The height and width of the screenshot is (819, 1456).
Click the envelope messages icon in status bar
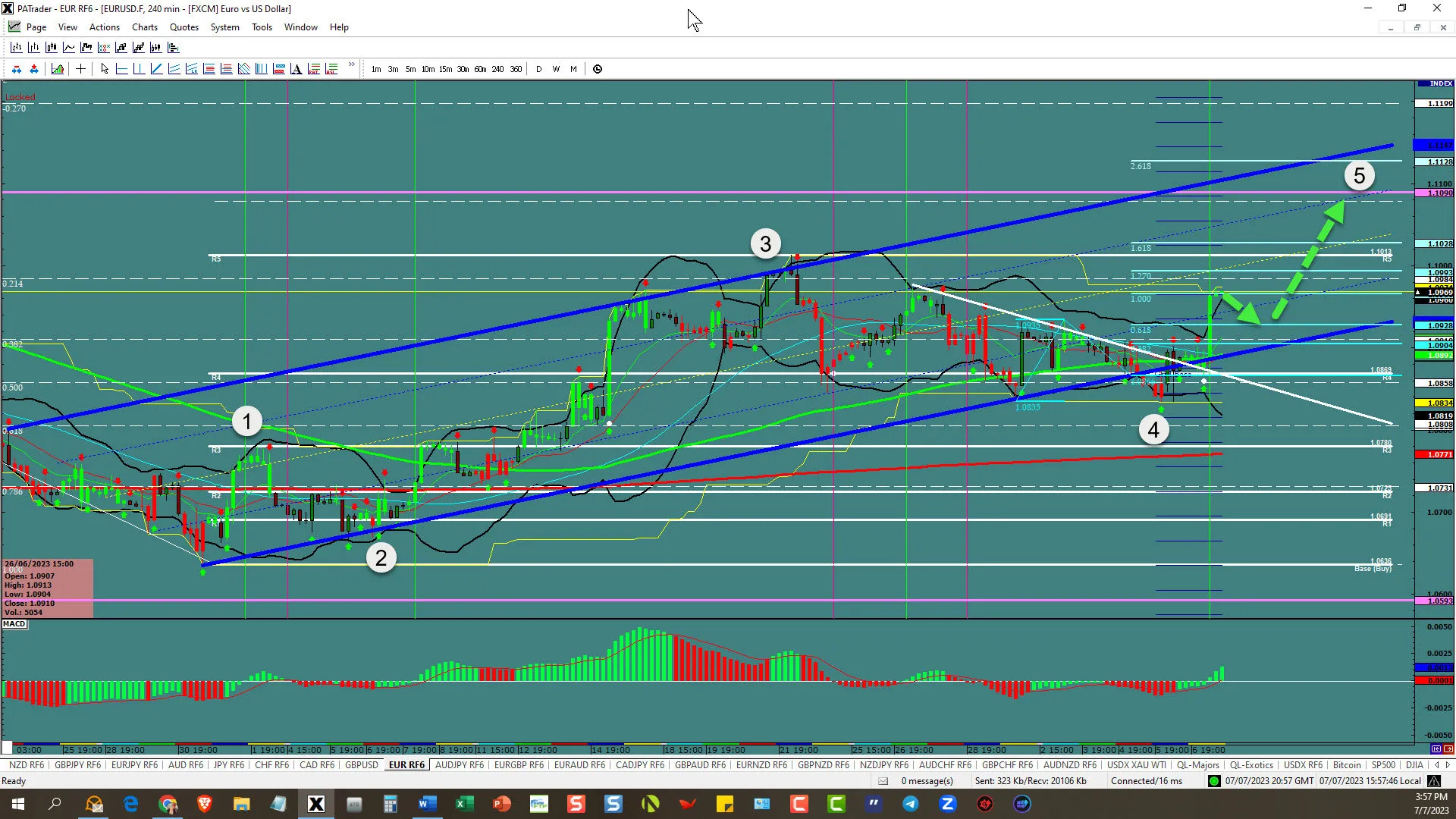(883, 780)
